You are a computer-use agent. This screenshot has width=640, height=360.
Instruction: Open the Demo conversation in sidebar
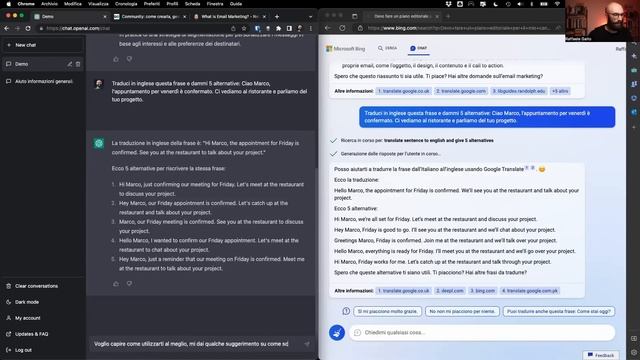tap(35, 64)
